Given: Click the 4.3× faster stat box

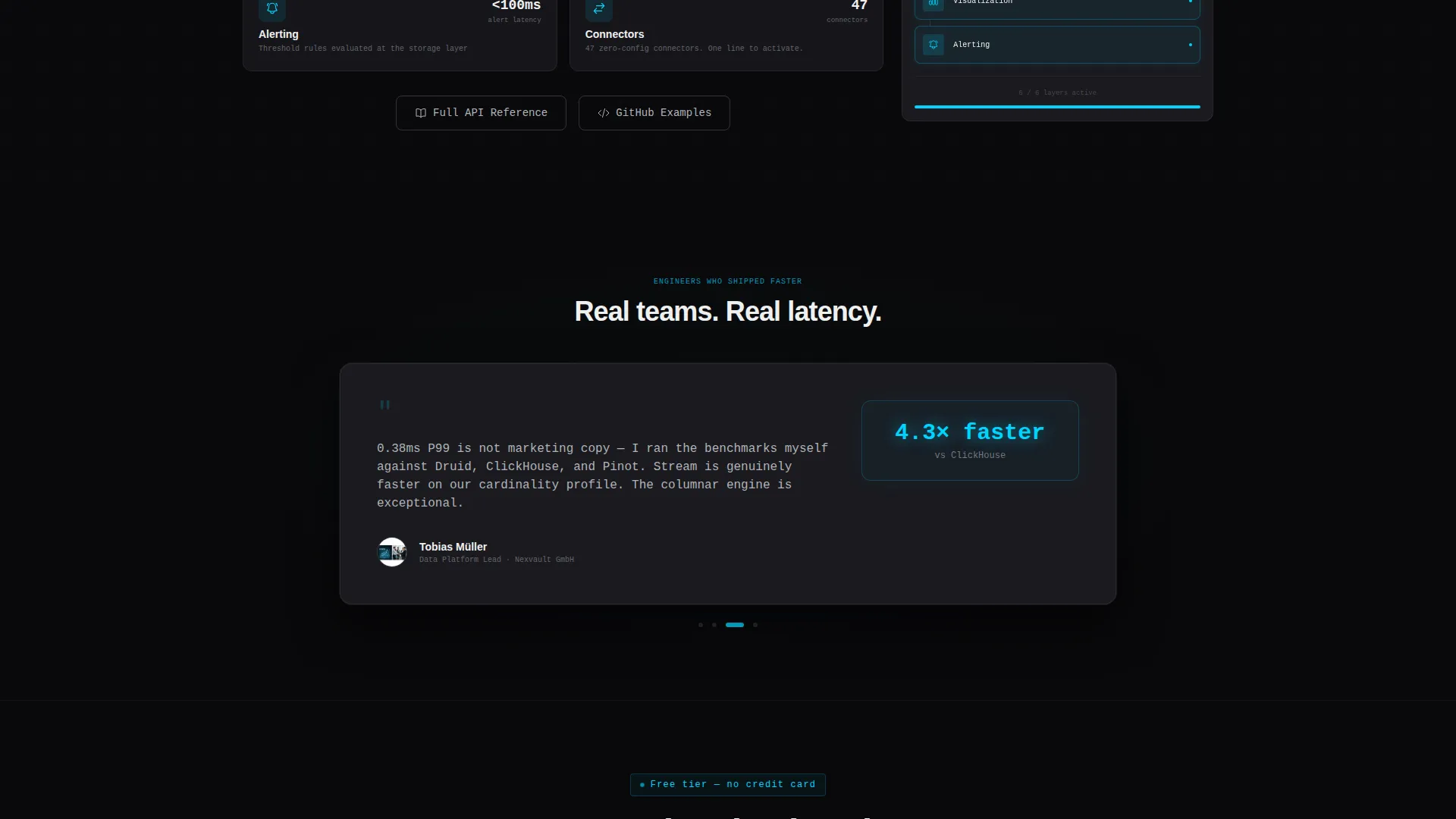Looking at the screenshot, I should coord(970,441).
